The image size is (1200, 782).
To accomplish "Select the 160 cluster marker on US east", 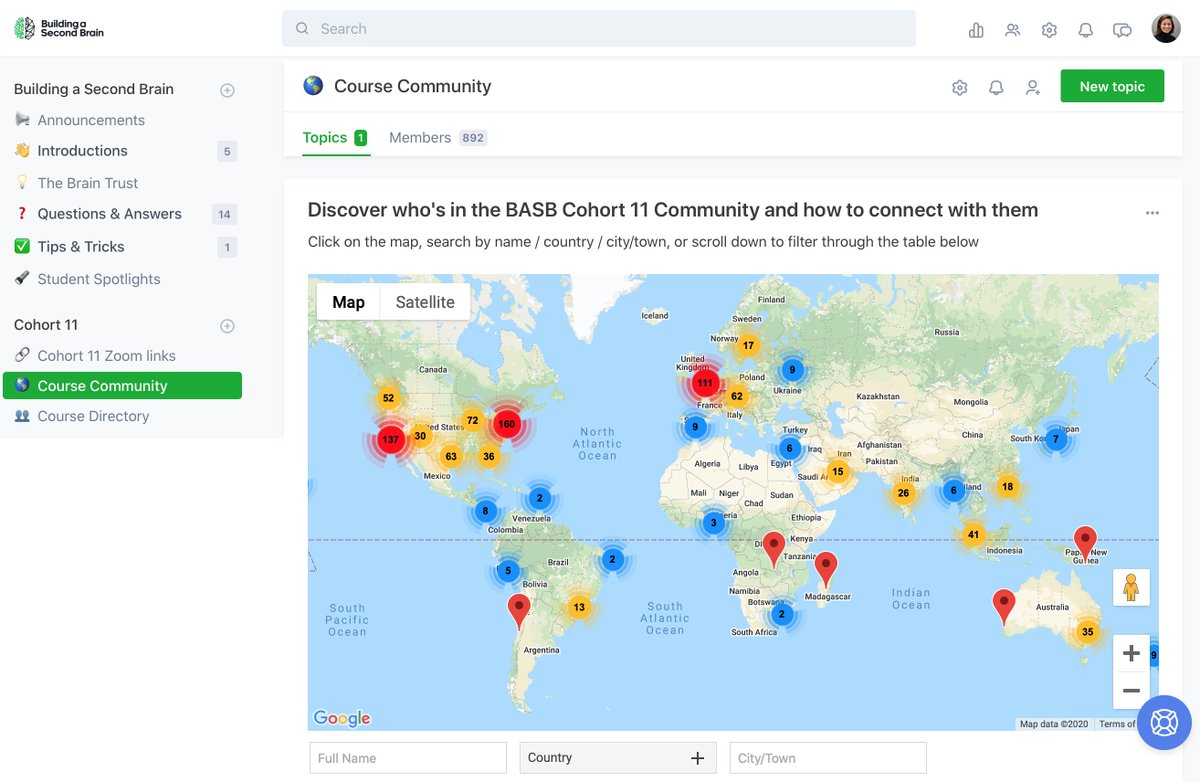I will pyautogui.click(x=506, y=424).
